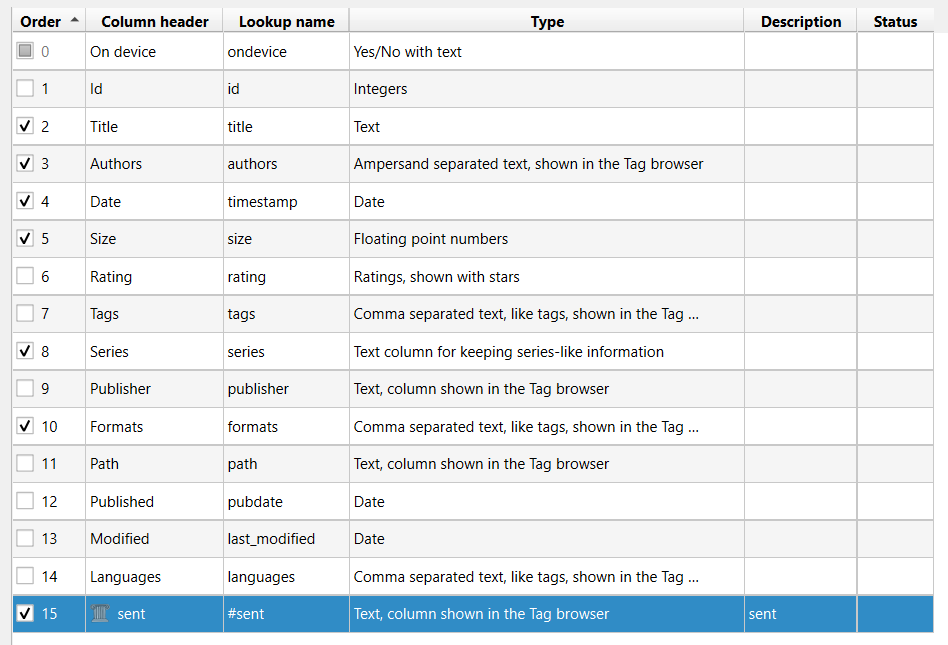Click the Lookup name column heading
The width and height of the screenshot is (948, 645).
(286, 21)
